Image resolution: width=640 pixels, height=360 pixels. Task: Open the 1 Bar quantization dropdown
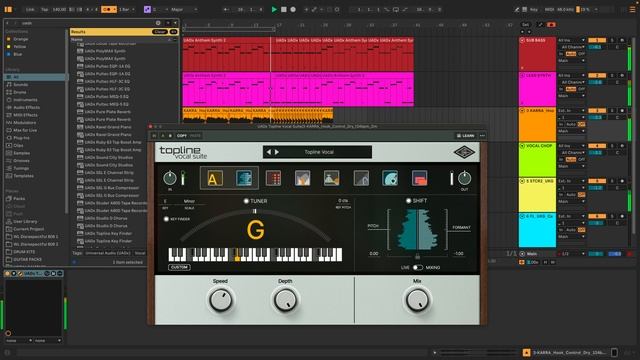click(x=127, y=9)
